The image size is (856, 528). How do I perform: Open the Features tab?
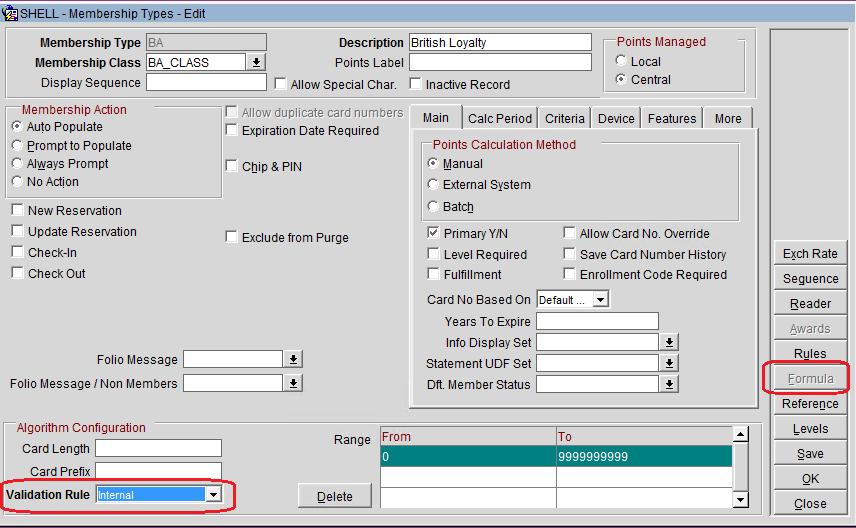point(671,118)
